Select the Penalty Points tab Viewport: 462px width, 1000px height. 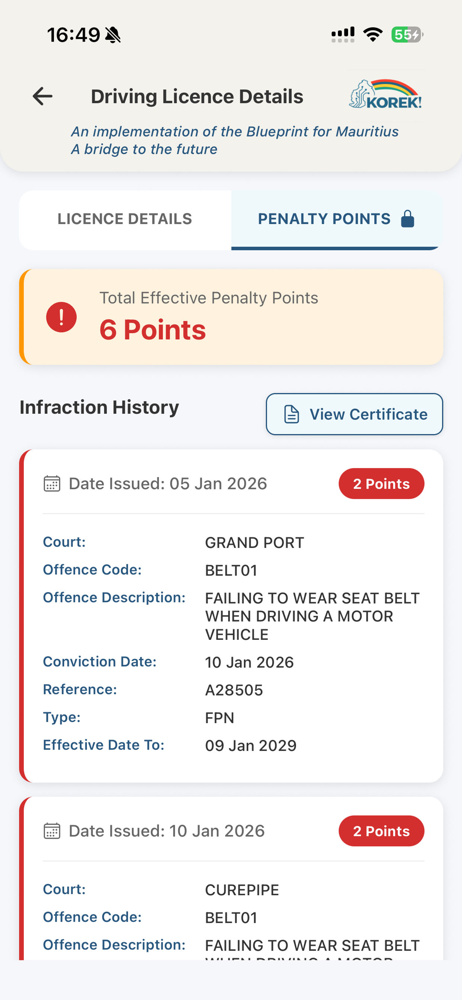tap(337, 219)
